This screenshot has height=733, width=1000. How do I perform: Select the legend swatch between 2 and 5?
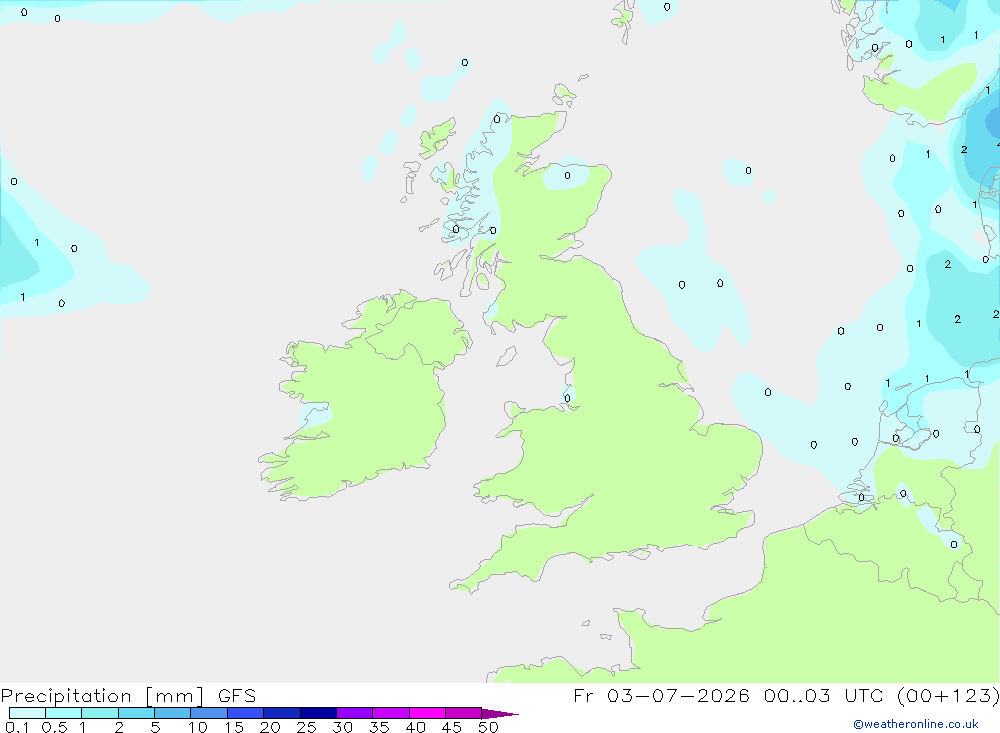pyautogui.click(x=136, y=713)
